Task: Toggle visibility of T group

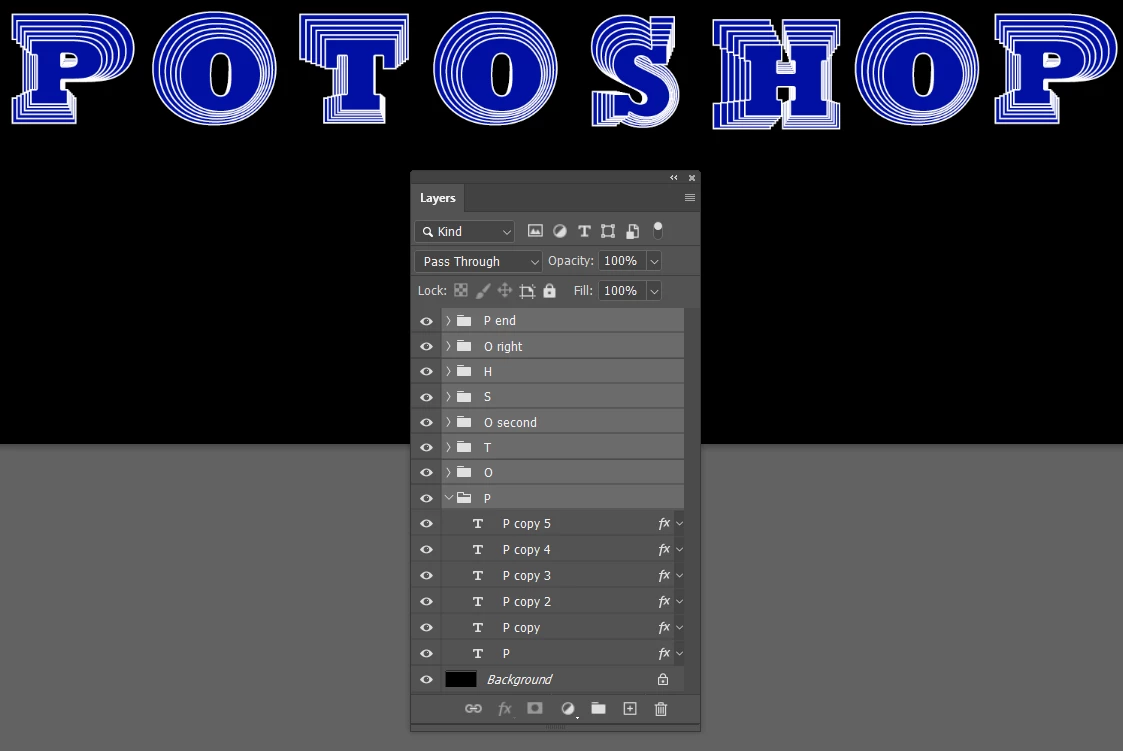Action: click(x=426, y=447)
